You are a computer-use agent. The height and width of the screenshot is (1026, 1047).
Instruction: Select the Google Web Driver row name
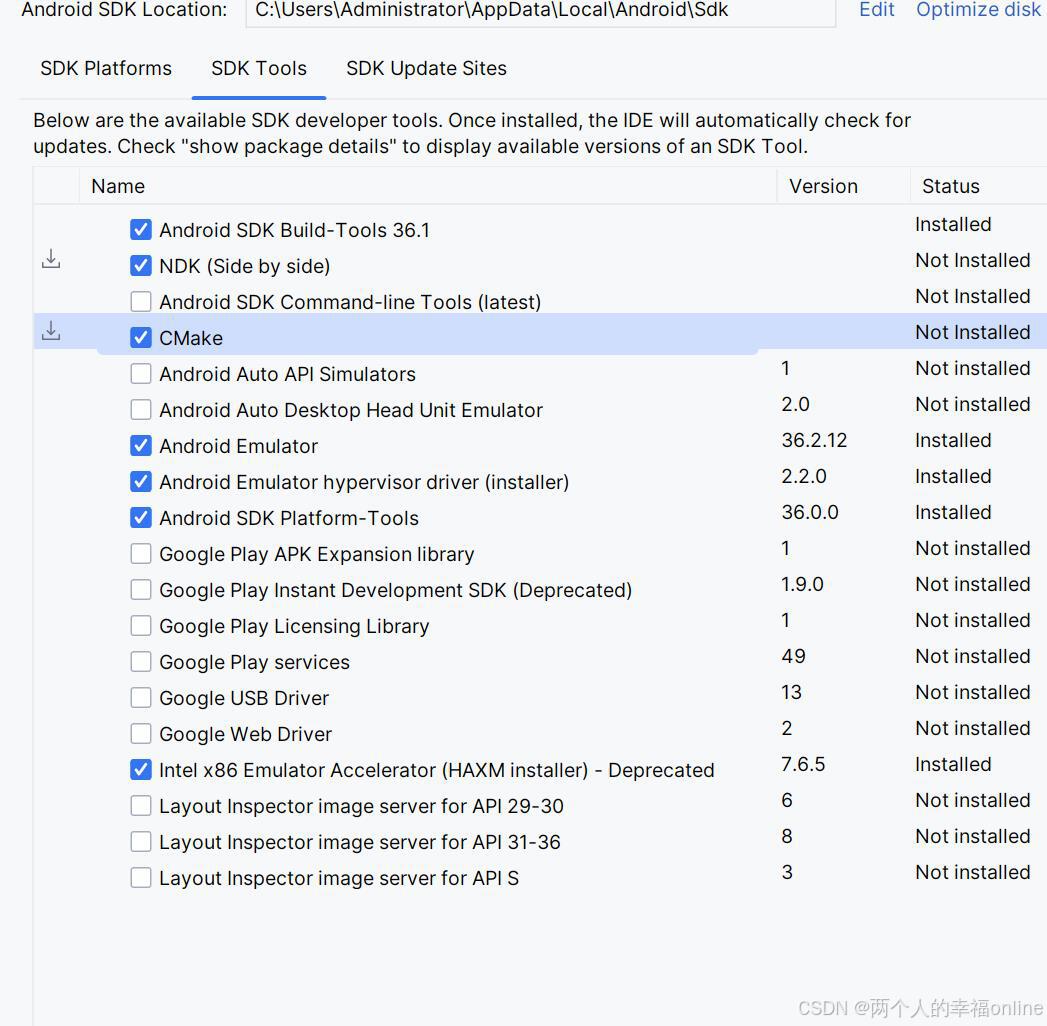tap(245, 734)
